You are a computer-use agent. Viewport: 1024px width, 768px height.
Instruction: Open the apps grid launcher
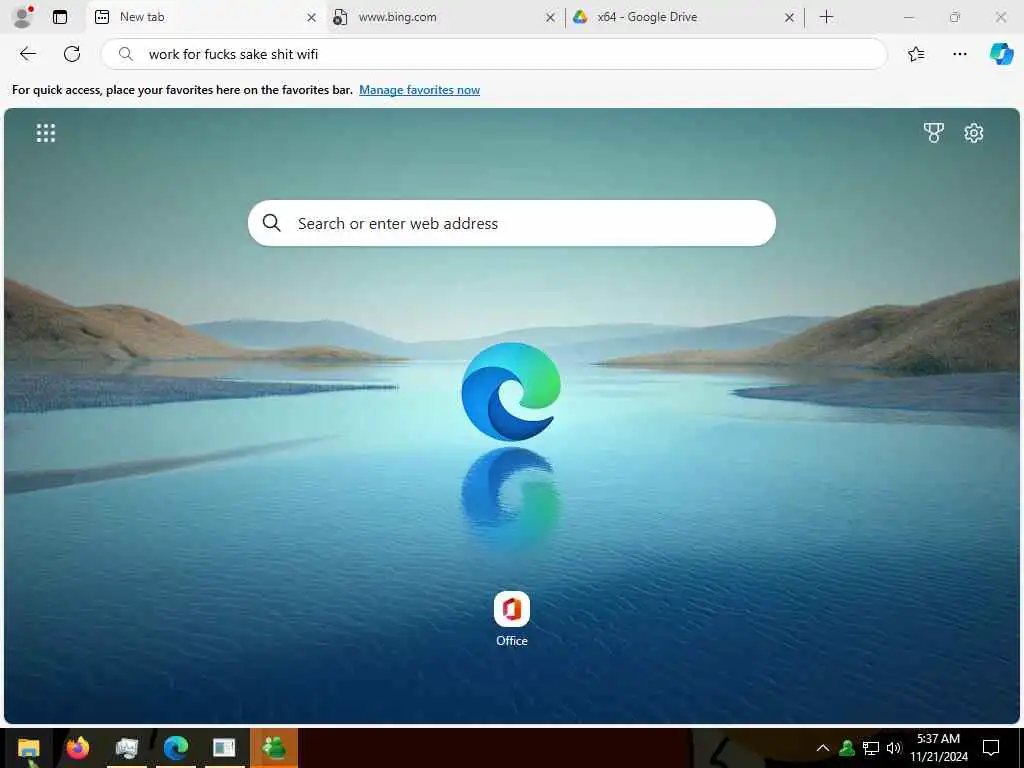pos(46,133)
